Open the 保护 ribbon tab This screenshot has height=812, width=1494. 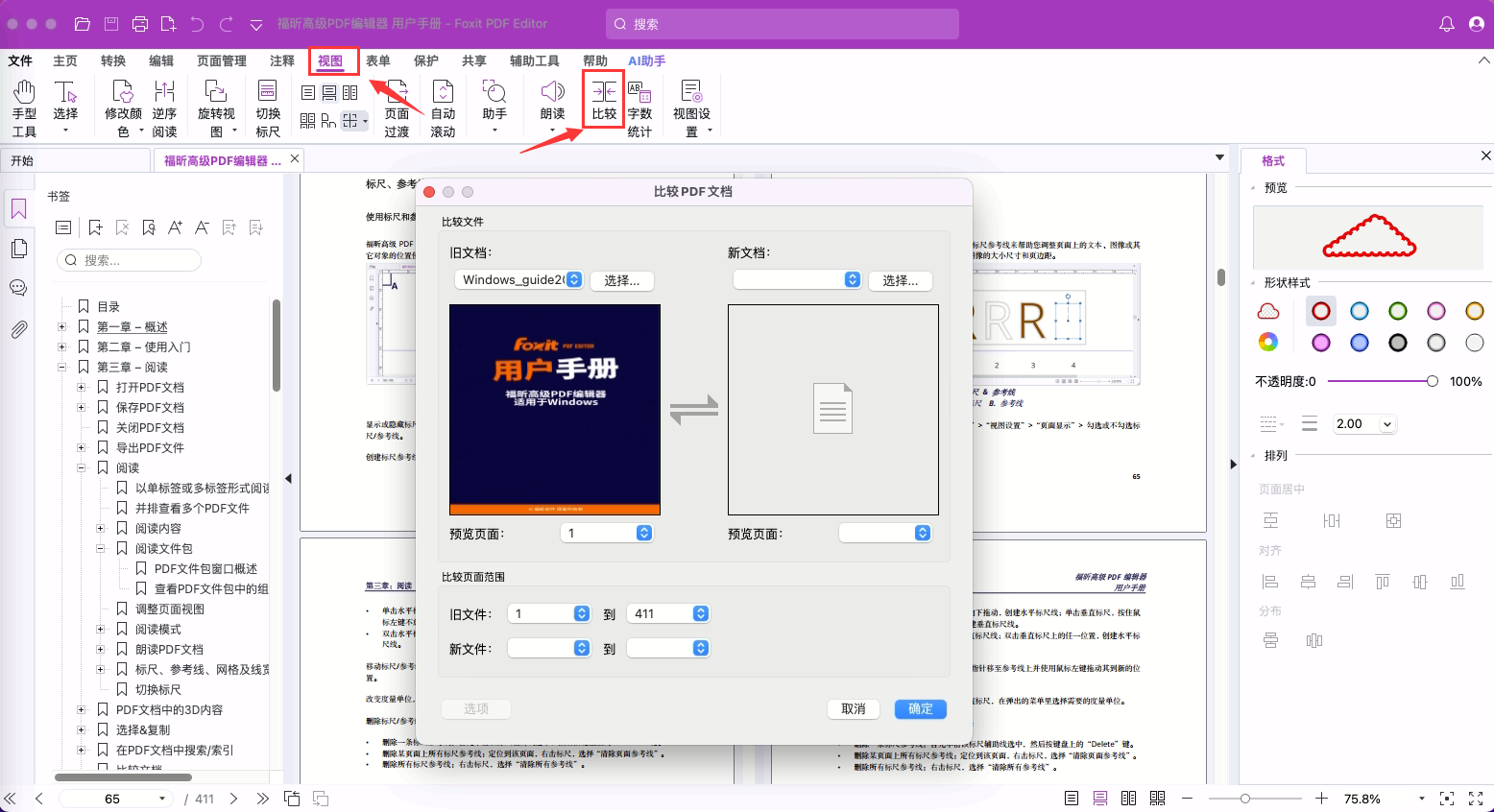click(426, 60)
